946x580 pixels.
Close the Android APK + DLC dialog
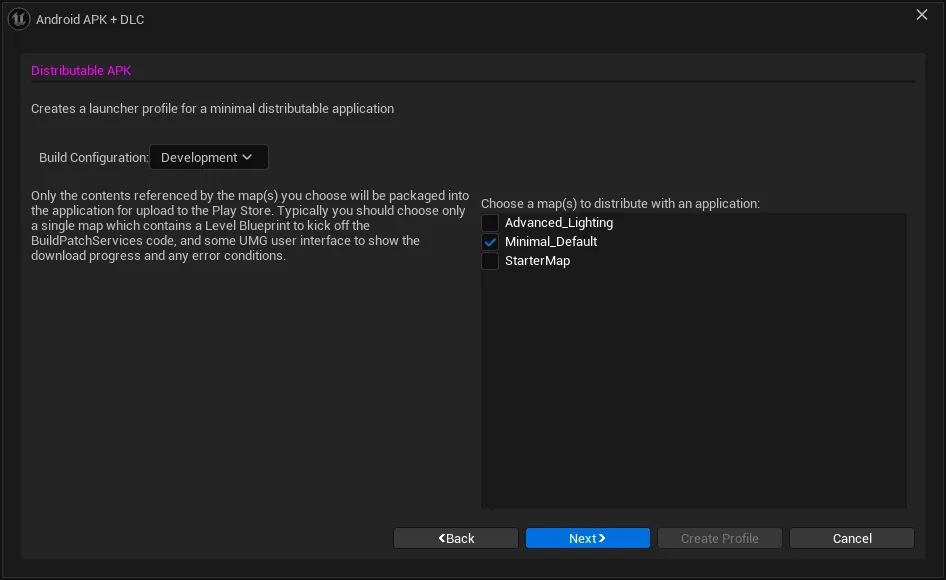921,14
